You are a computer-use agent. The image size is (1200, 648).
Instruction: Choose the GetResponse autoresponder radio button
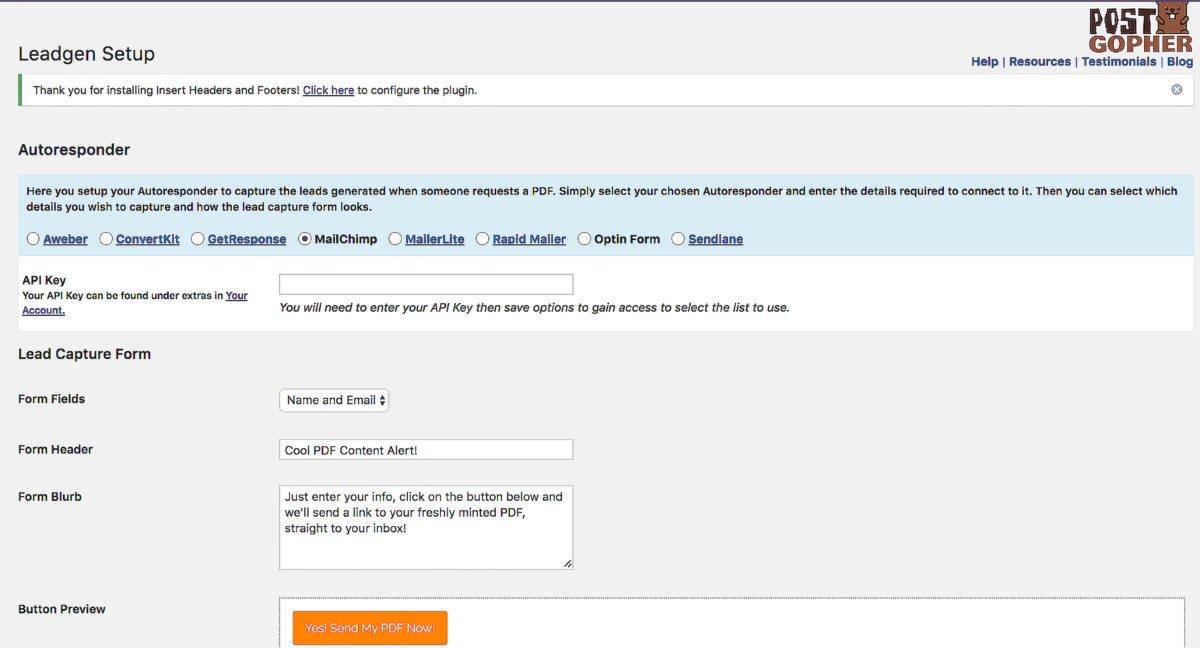click(x=197, y=239)
